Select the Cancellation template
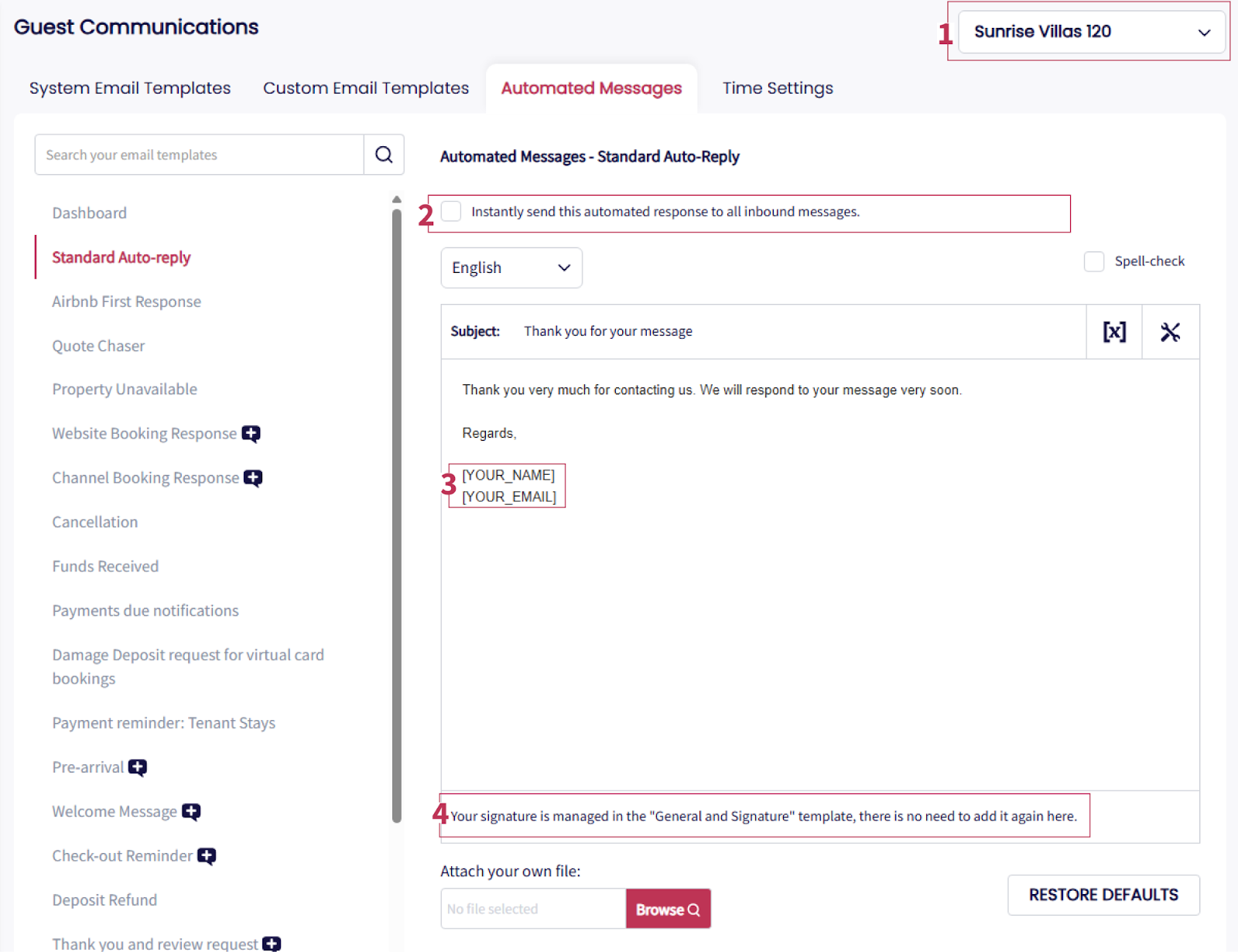The width and height of the screenshot is (1238, 952). click(x=95, y=522)
